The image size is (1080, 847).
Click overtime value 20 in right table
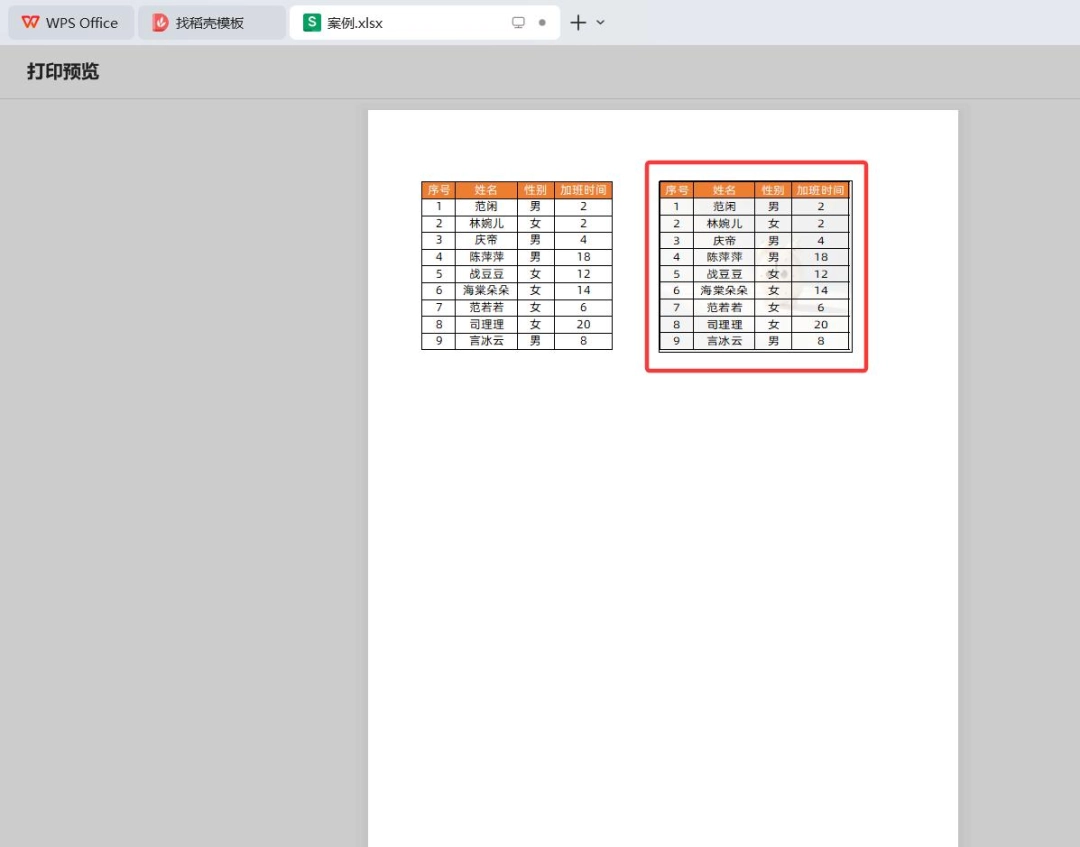pos(820,324)
